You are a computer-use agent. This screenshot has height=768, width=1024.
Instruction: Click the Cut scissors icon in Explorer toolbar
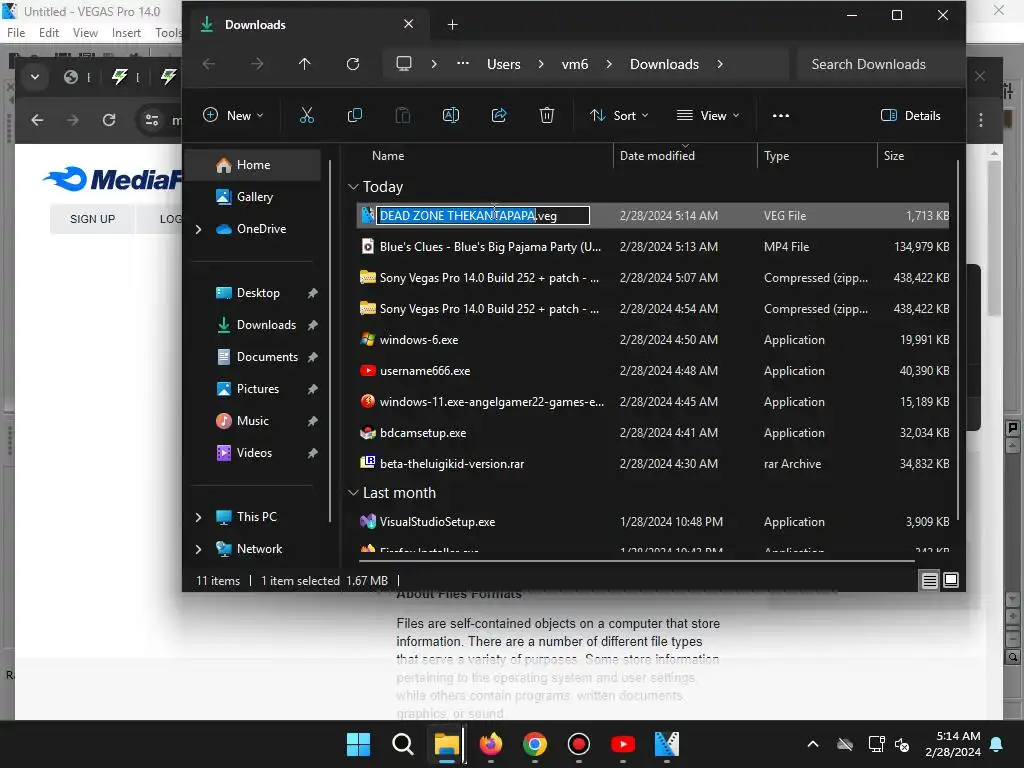tap(306, 116)
